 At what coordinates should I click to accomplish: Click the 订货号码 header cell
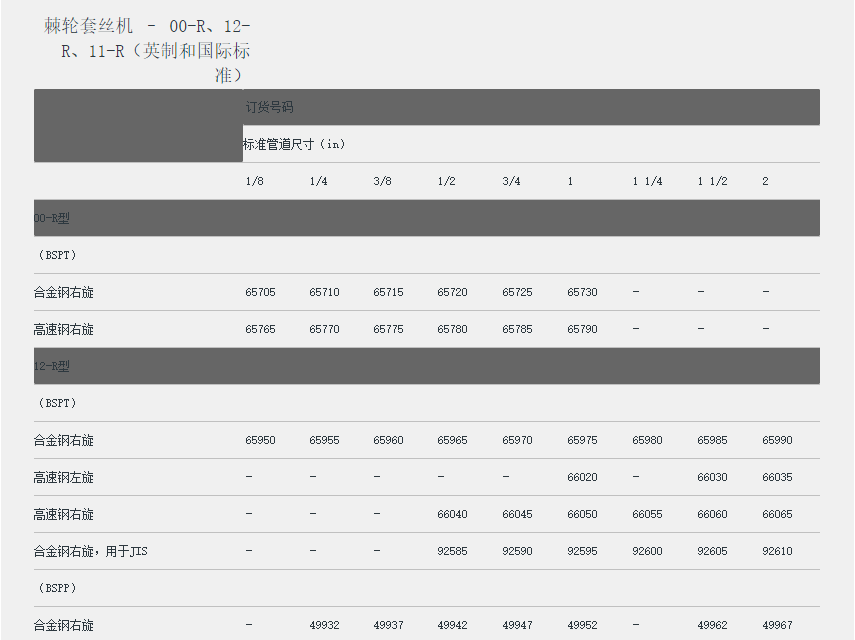click(x=270, y=107)
